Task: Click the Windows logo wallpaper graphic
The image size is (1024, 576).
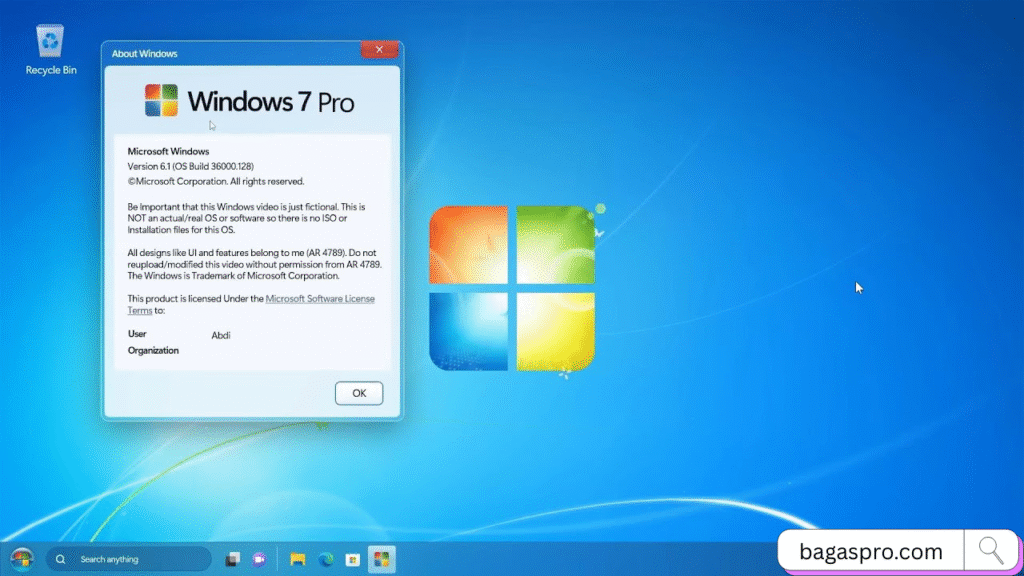Action: click(x=512, y=288)
